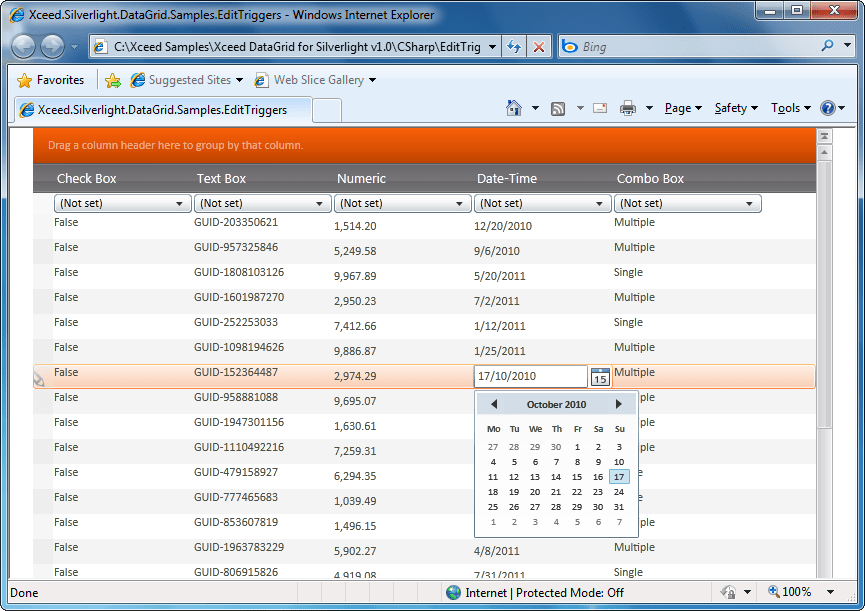The image size is (865, 611).
Task: Click the Refresh icon next to address bar
Action: (x=513, y=46)
